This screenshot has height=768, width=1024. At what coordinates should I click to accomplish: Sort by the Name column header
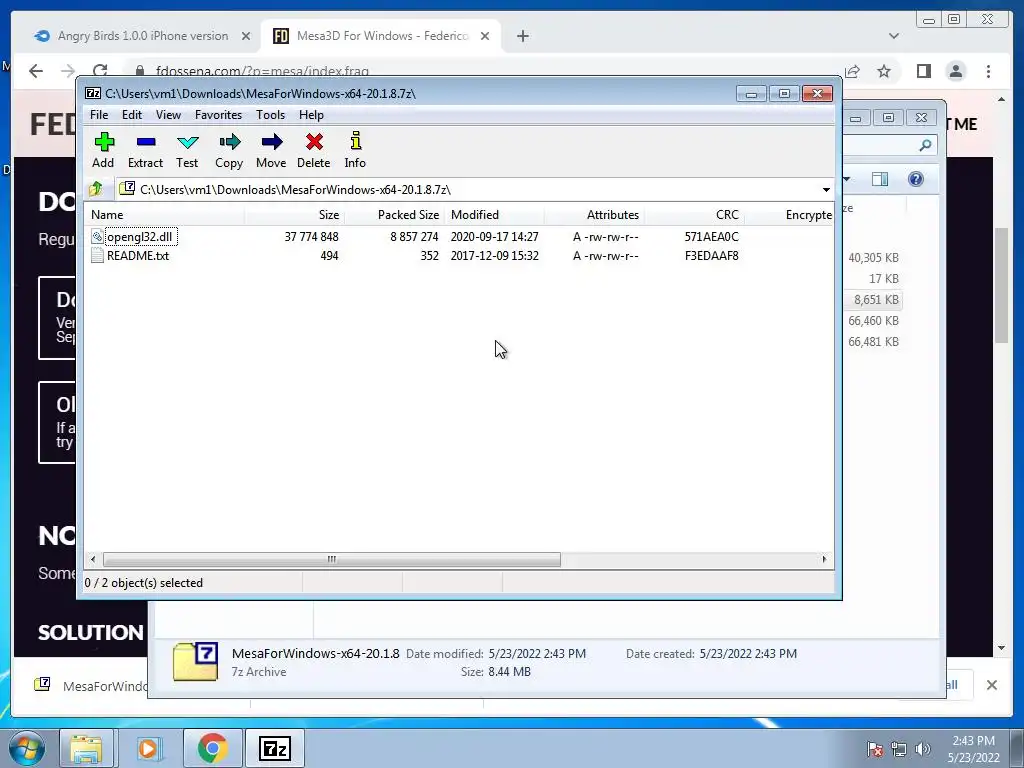coord(165,215)
